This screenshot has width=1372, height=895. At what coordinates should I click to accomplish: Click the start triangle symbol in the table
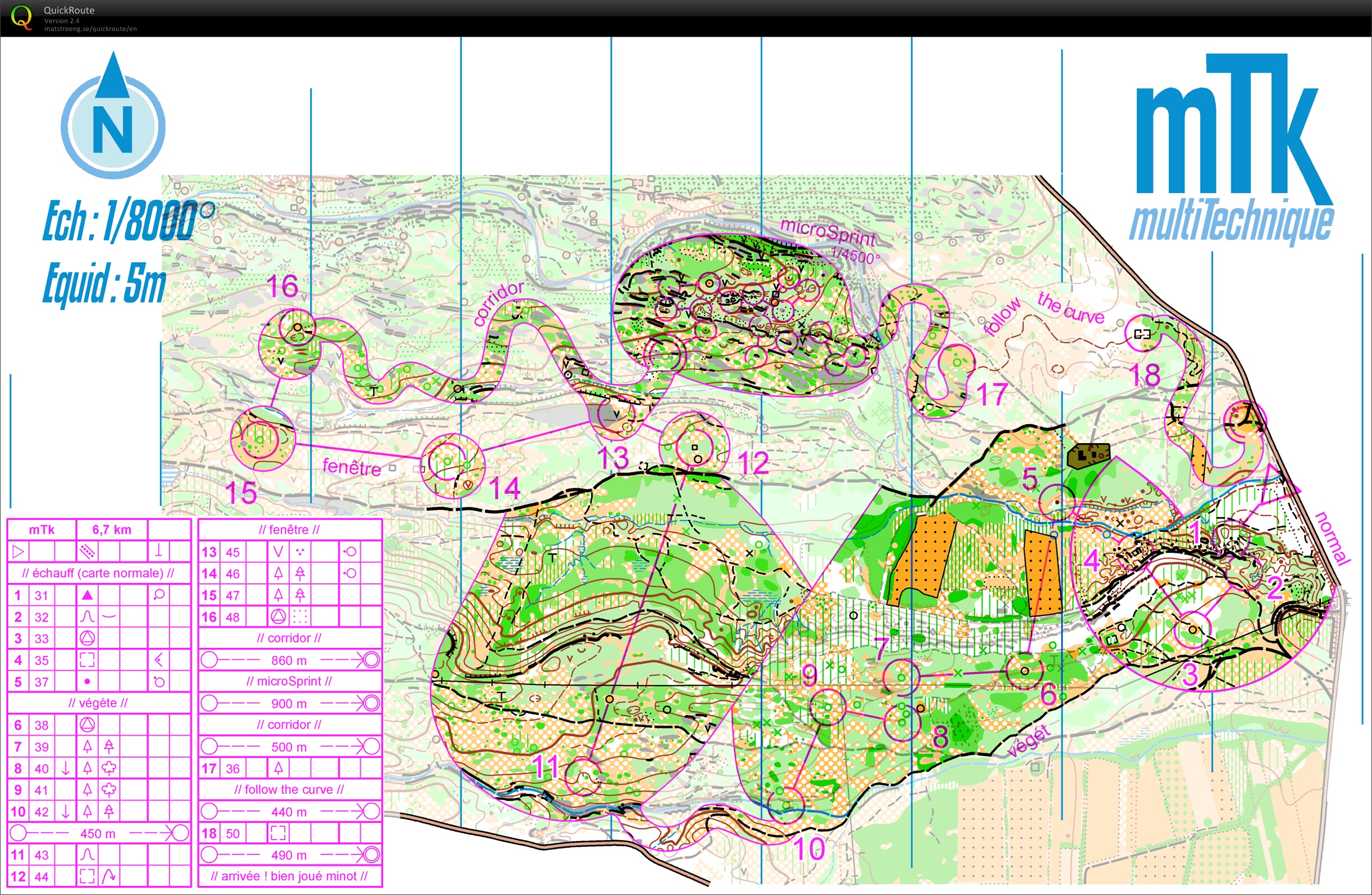pyautogui.click(x=19, y=552)
